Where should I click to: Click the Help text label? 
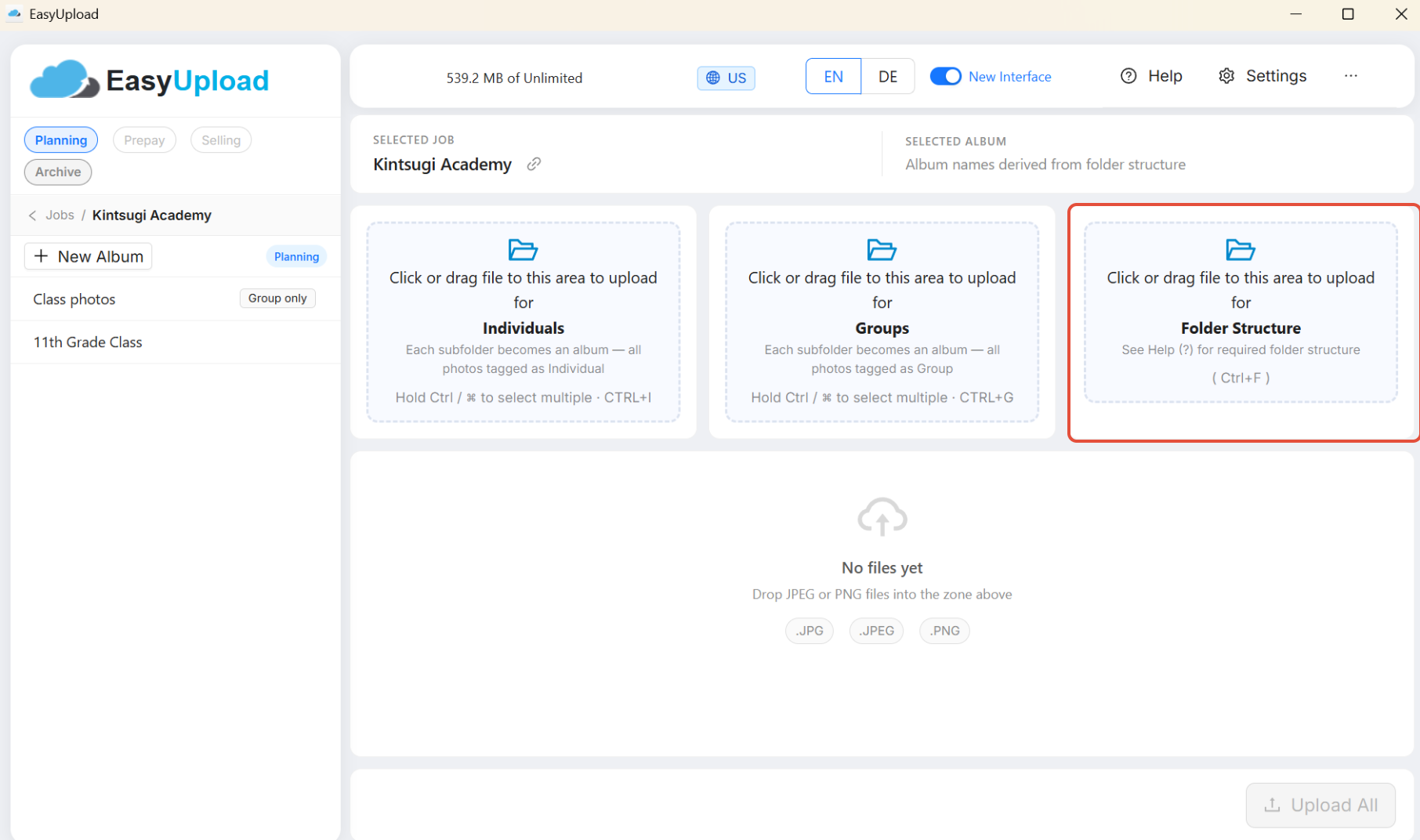[1165, 76]
